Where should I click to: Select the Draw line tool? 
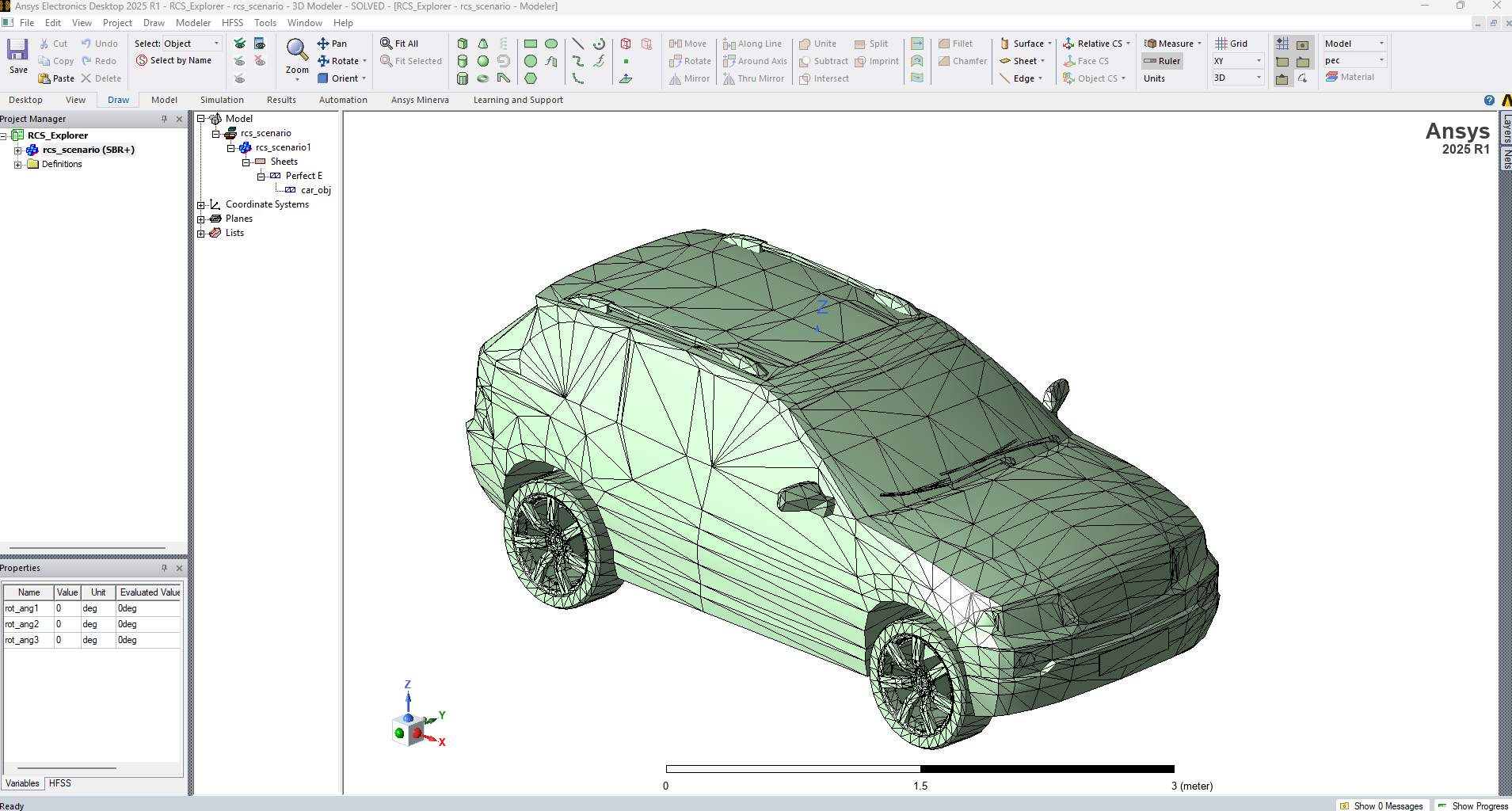pos(578,44)
